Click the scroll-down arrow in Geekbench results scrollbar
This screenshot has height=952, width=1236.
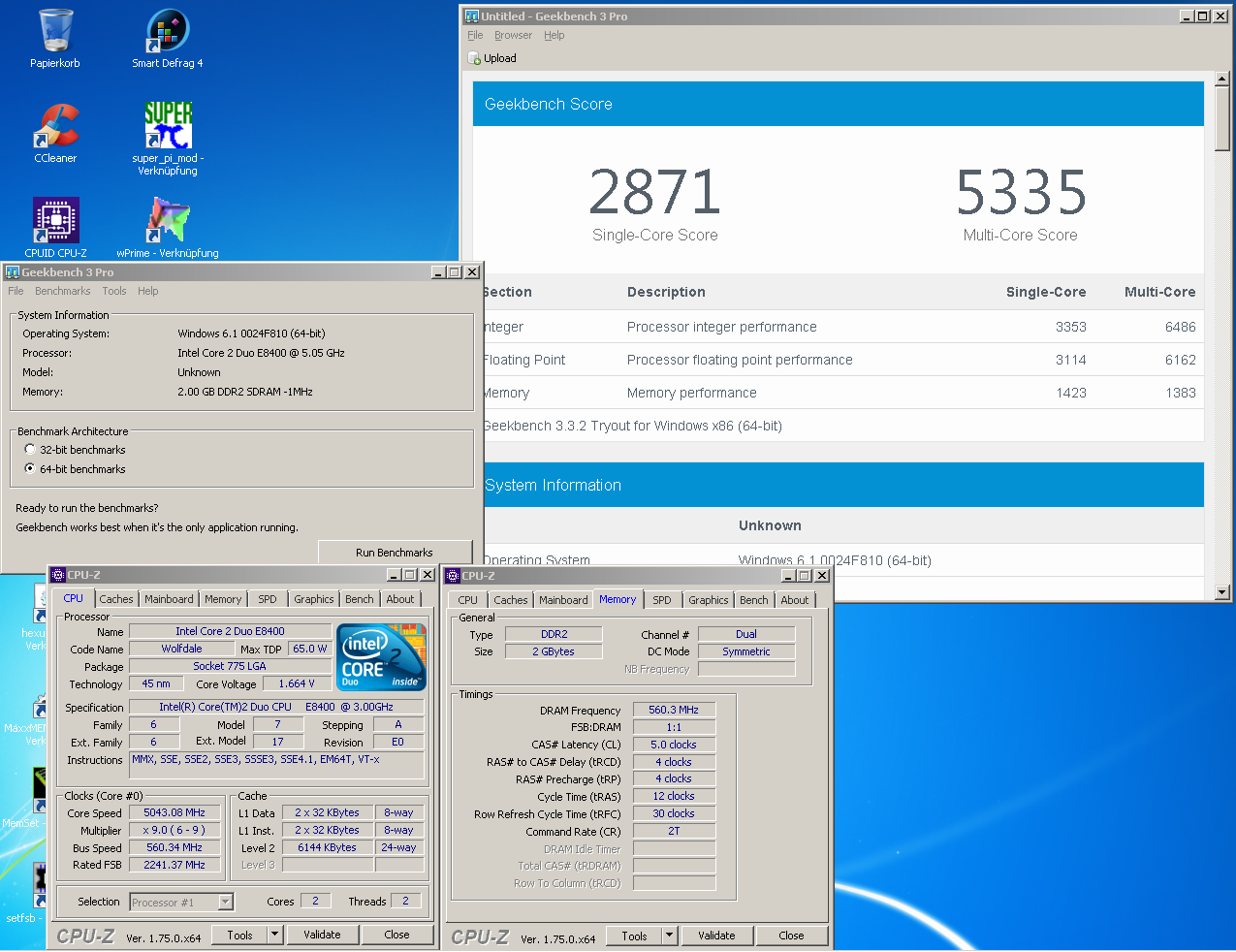click(1222, 590)
